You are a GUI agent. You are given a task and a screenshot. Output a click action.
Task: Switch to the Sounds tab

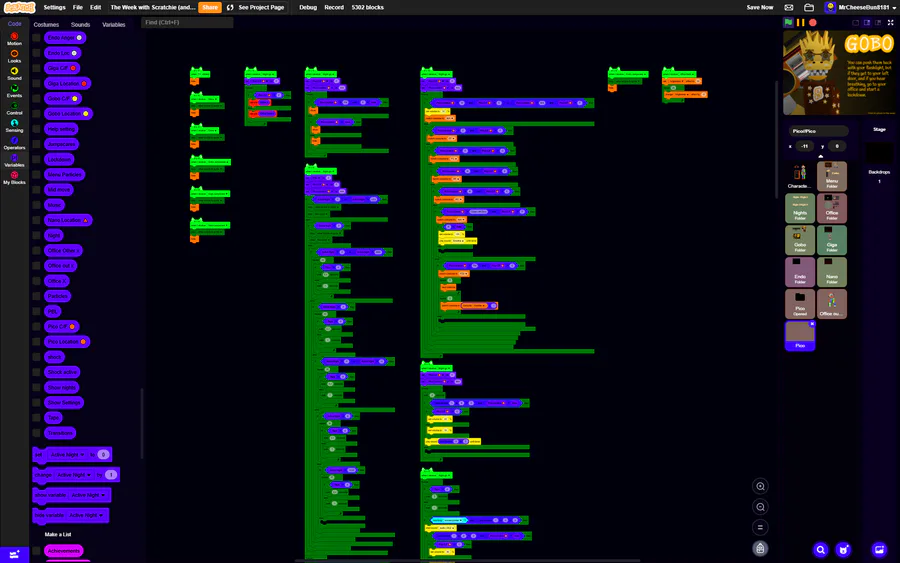point(80,25)
